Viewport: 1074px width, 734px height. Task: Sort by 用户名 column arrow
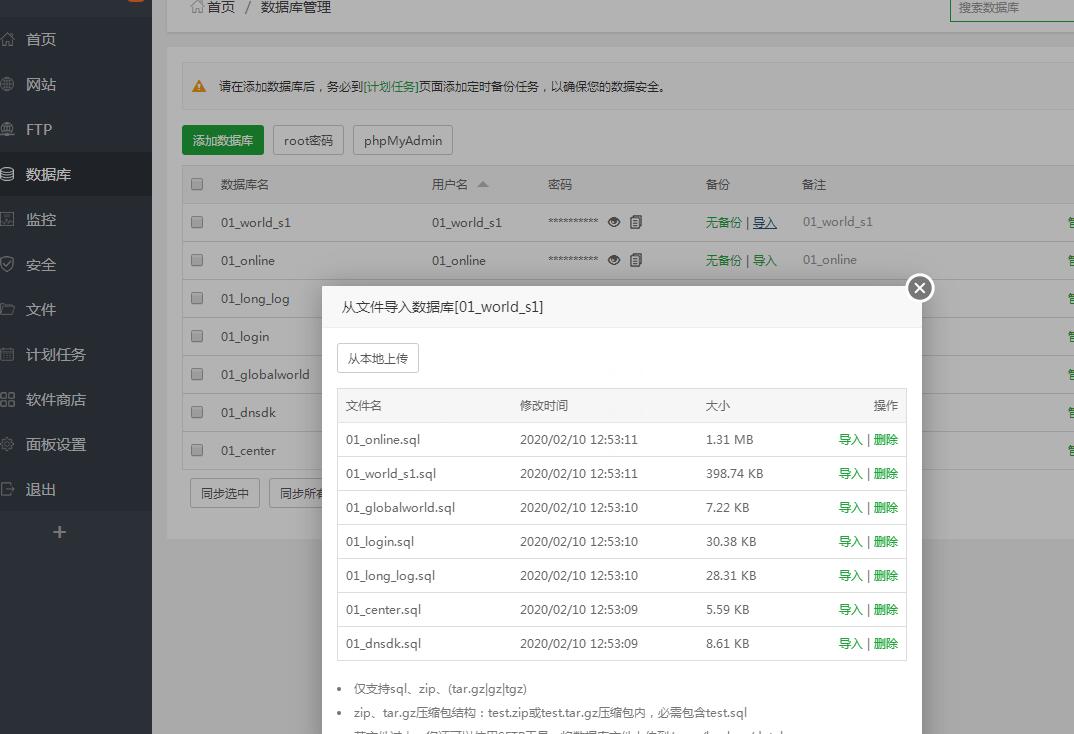click(x=483, y=184)
